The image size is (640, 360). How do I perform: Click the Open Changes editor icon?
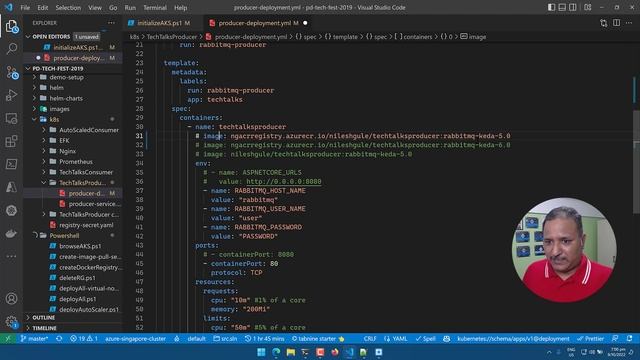click(x=604, y=23)
